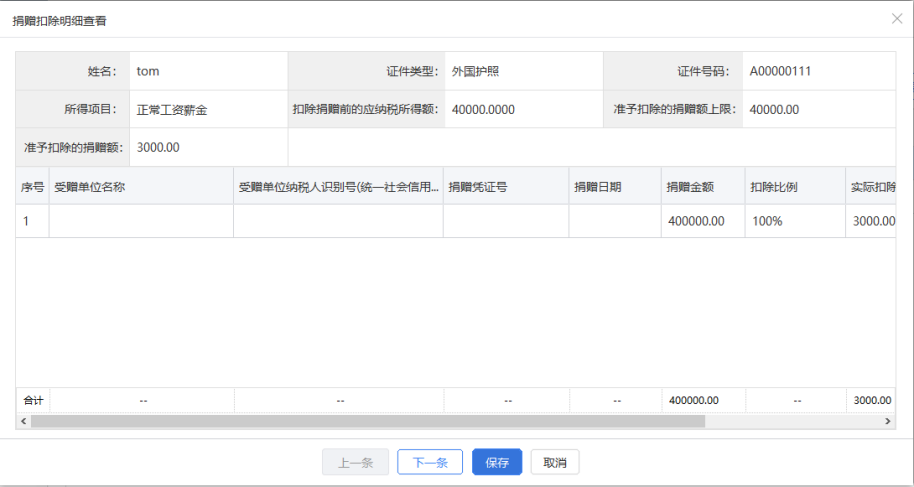Click the 准予扣除的捐赠额 label
Screen dimensions: 914x487
[x=74, y=148]
